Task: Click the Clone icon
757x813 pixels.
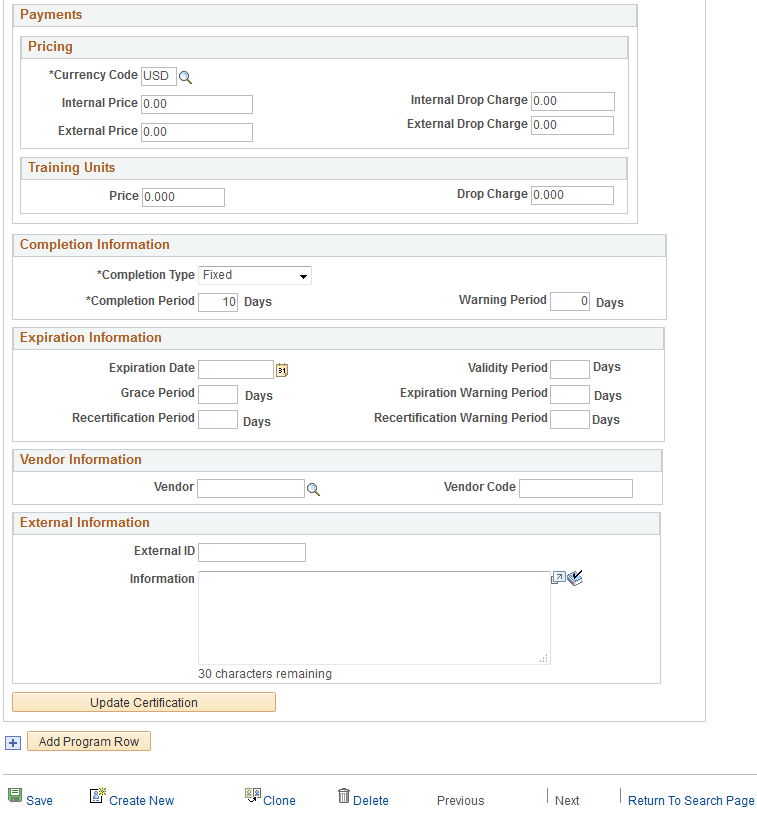Action: [253, 795]
